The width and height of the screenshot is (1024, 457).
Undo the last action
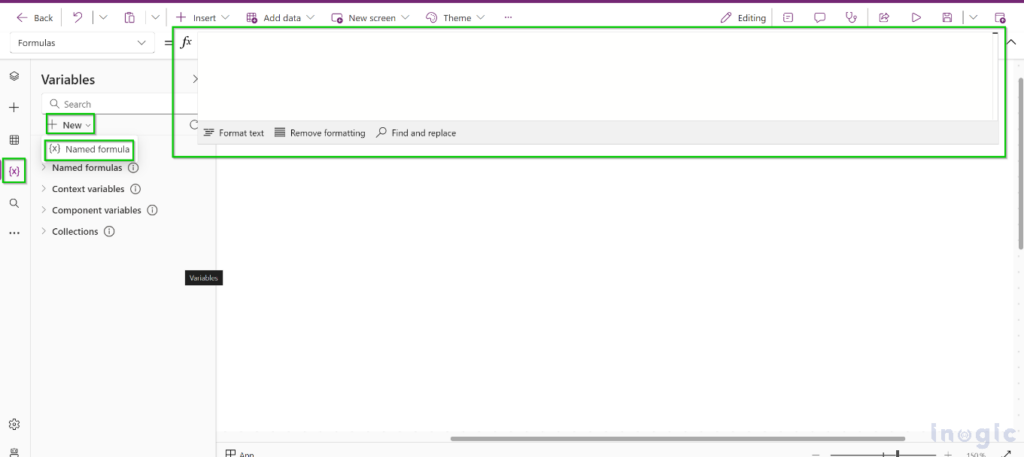[x=78, y=18]
